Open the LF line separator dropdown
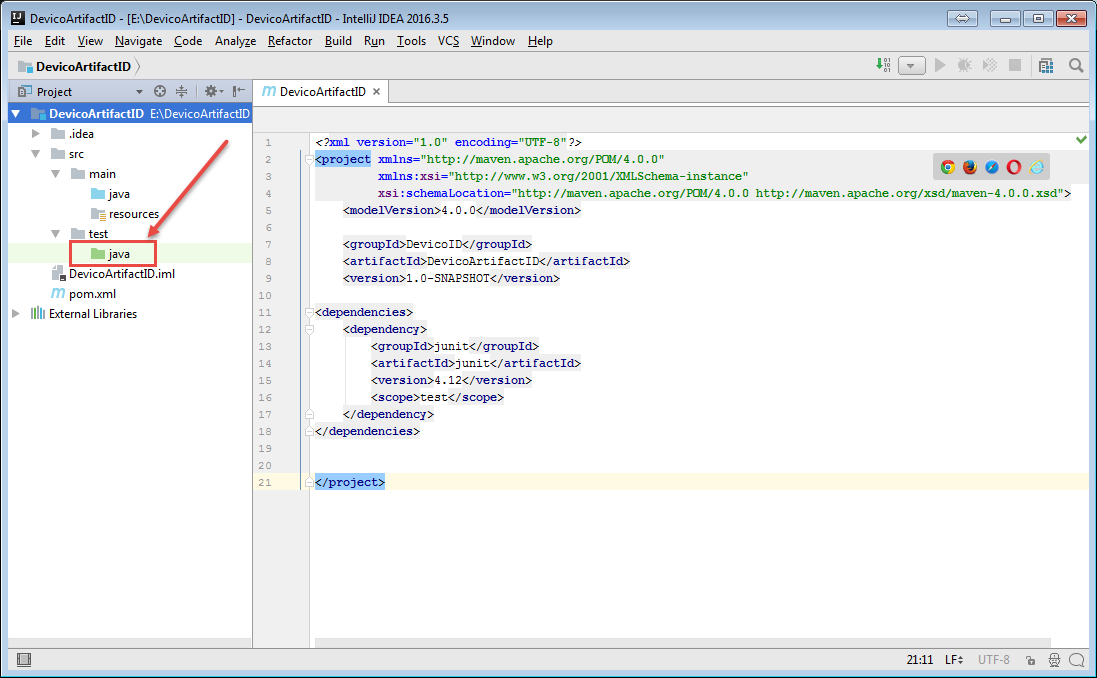1097x678 pixels. (x=952, y=659)
